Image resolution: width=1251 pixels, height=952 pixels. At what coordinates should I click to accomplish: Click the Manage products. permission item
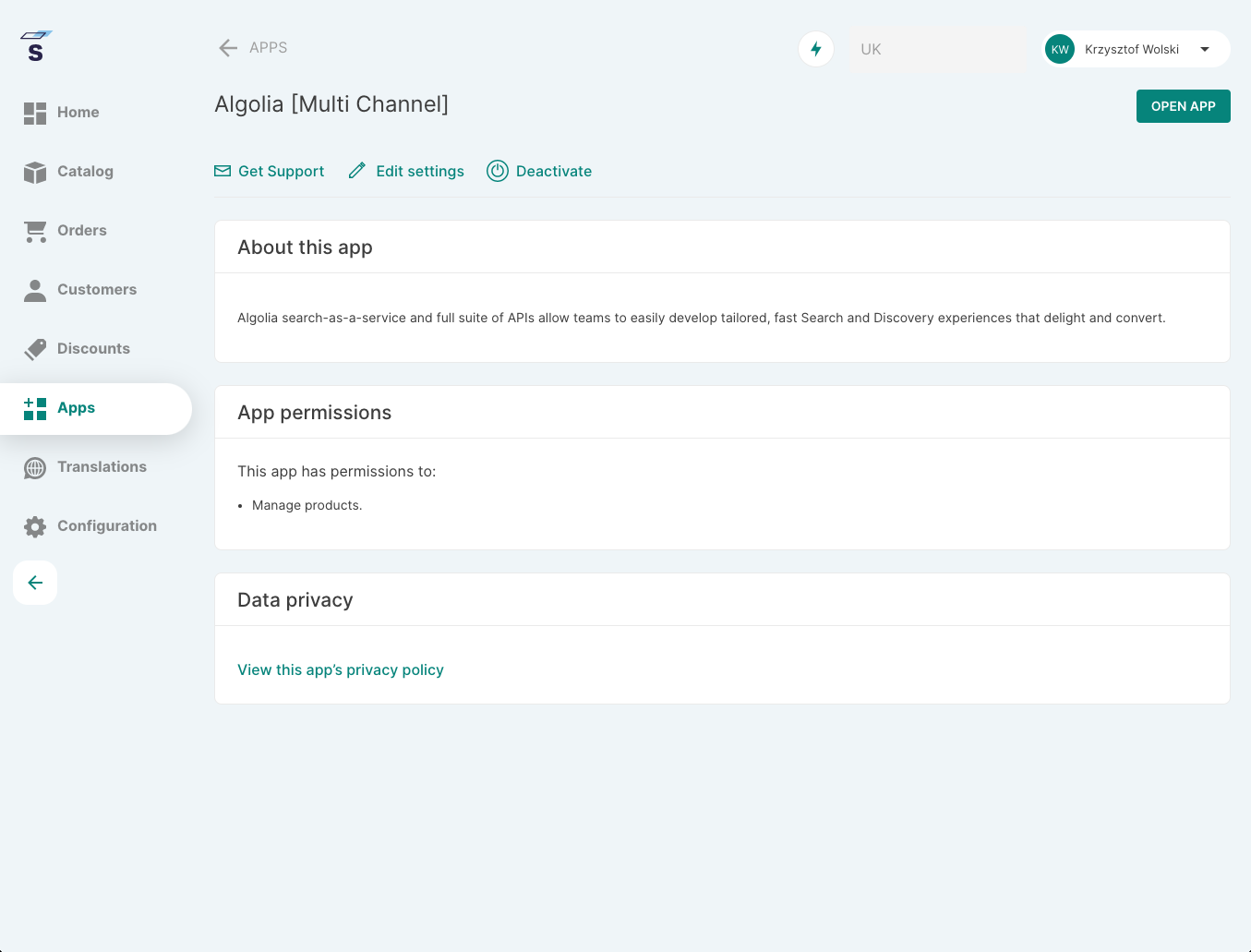[307, 505]
